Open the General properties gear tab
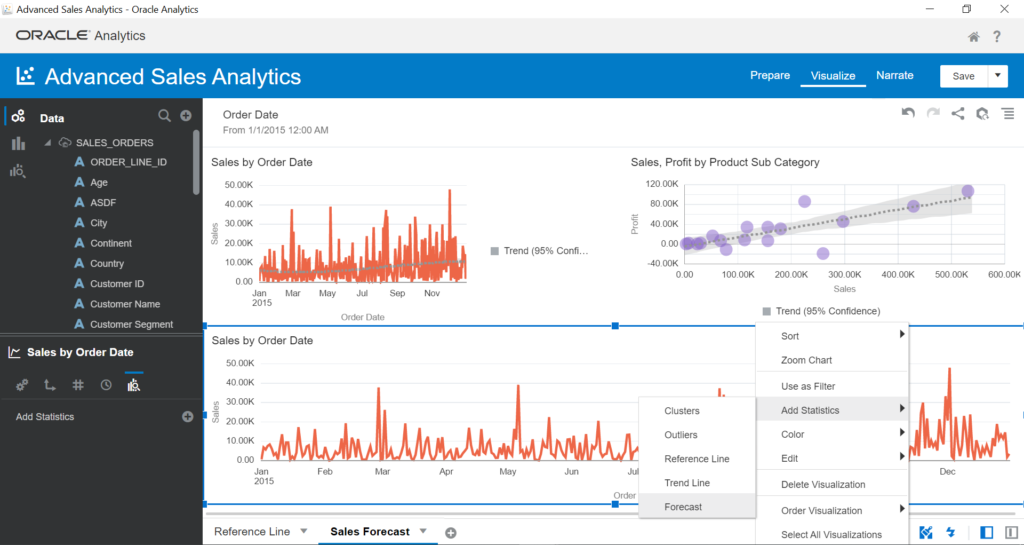 point(22,385)
